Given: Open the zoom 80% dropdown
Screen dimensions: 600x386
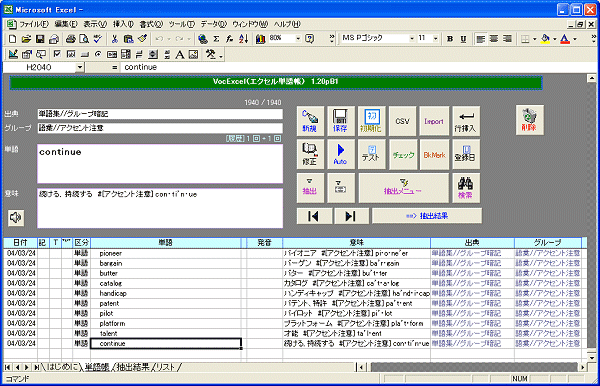Looking at the screenshot, I should coord(298,39).
